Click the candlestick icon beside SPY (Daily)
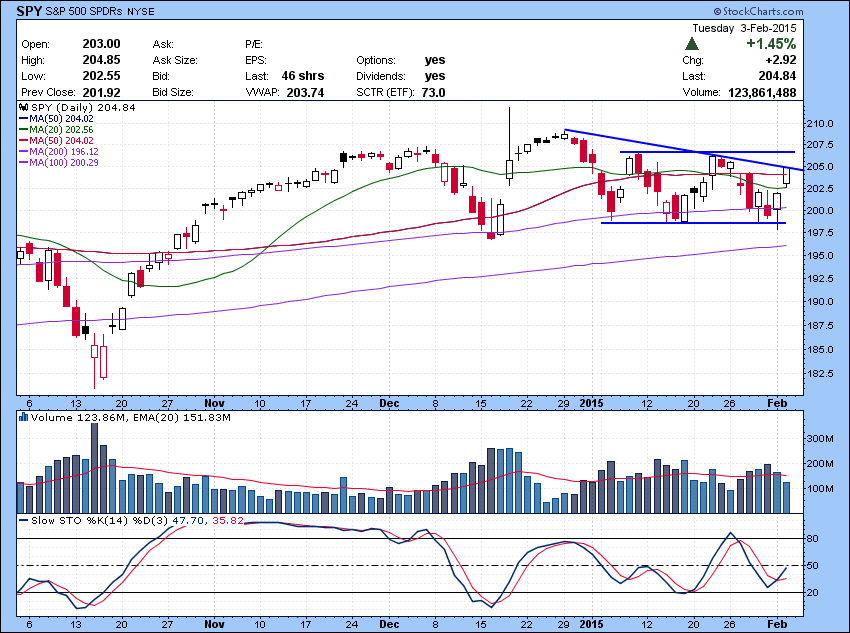 tap(24, 107)
